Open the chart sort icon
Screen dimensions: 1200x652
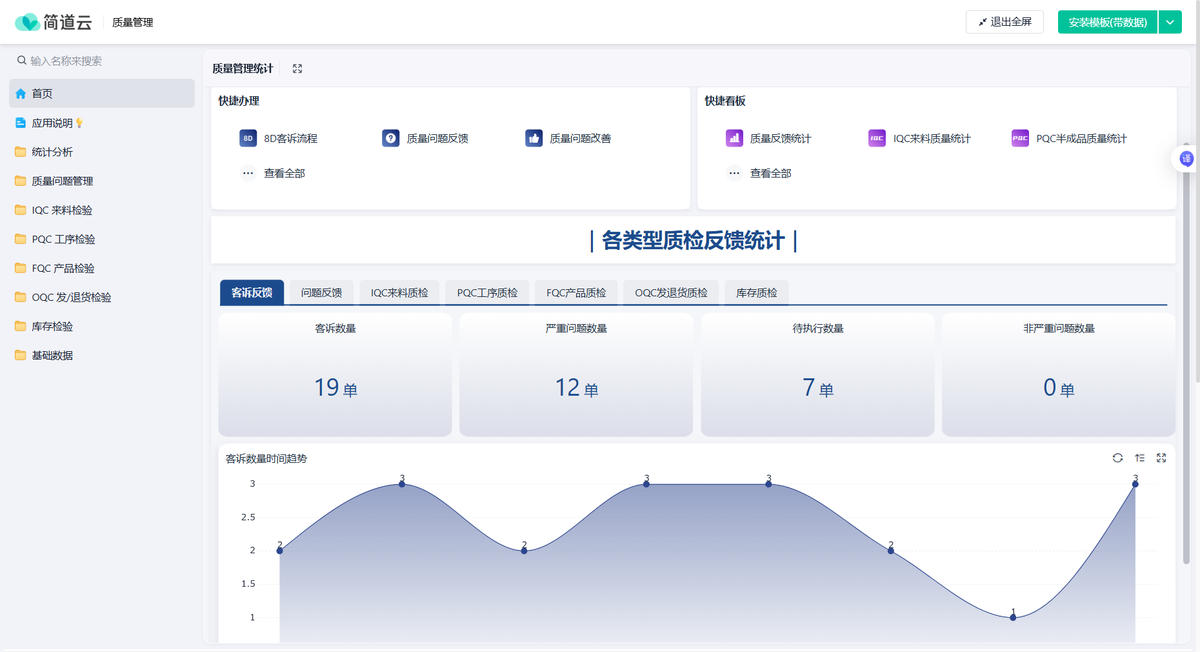click(1139, 458)
